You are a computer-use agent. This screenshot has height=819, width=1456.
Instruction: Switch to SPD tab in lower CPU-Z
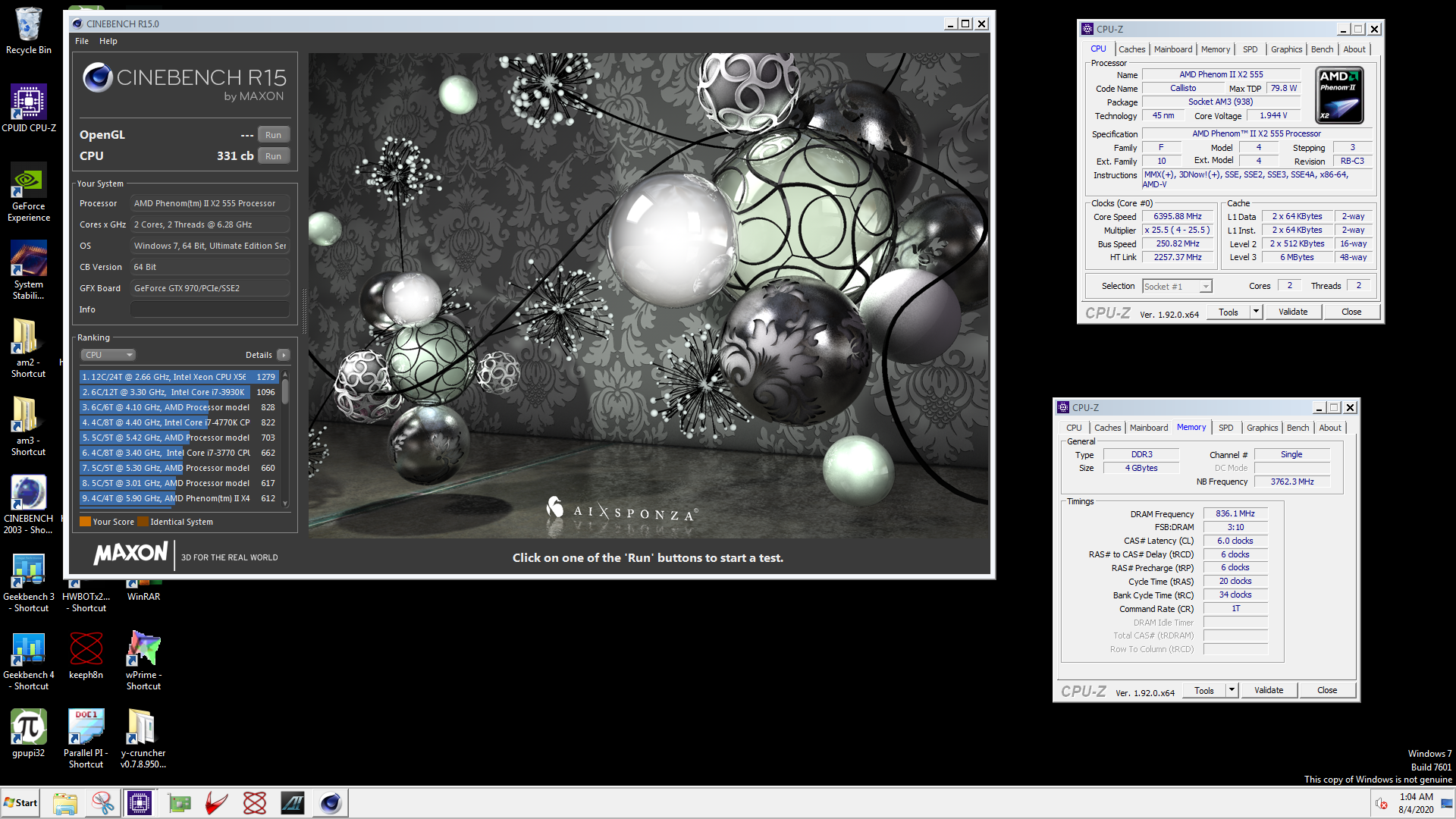coord(1225,428)
